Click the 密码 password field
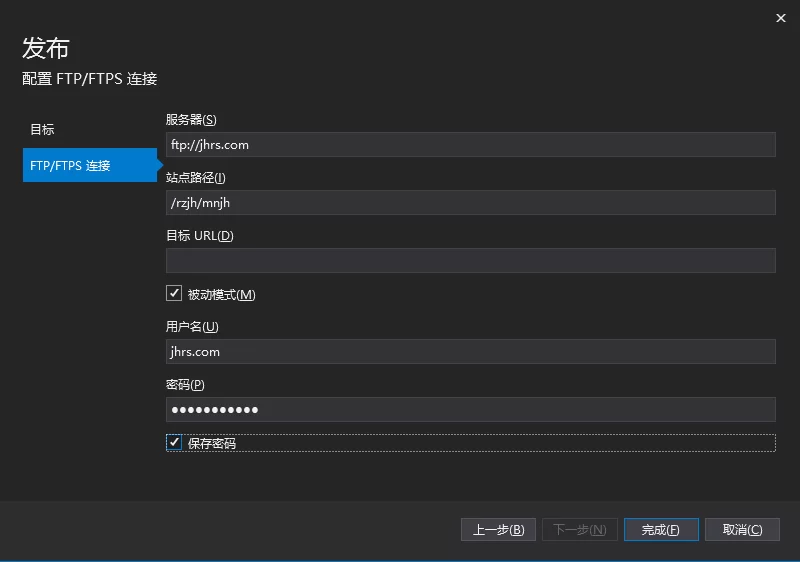This screenshot has height=562, width=800. [470, 410]
